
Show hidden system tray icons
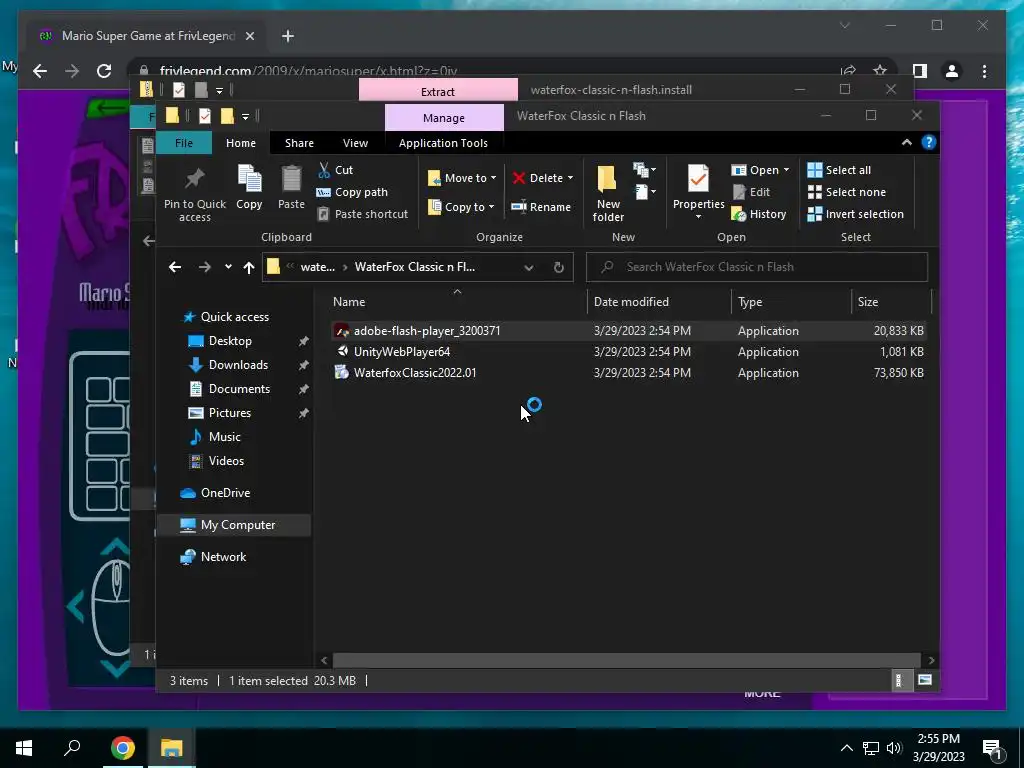click(x=846, y=748)
